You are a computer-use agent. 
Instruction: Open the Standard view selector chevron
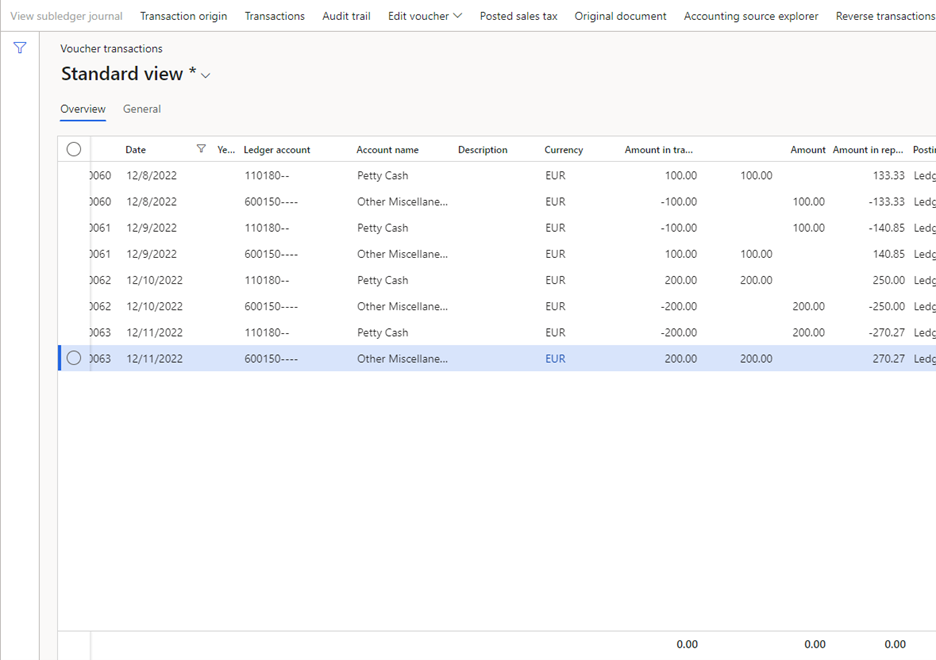click(x=206, y=75)
